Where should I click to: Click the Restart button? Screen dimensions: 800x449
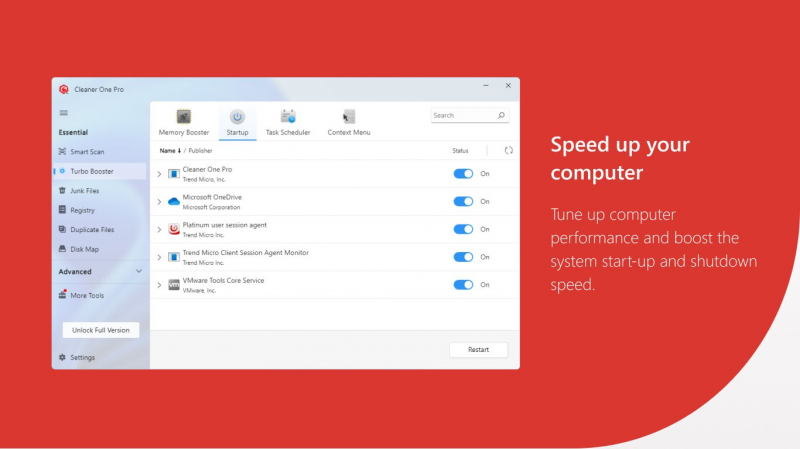(x=478, y=350)
